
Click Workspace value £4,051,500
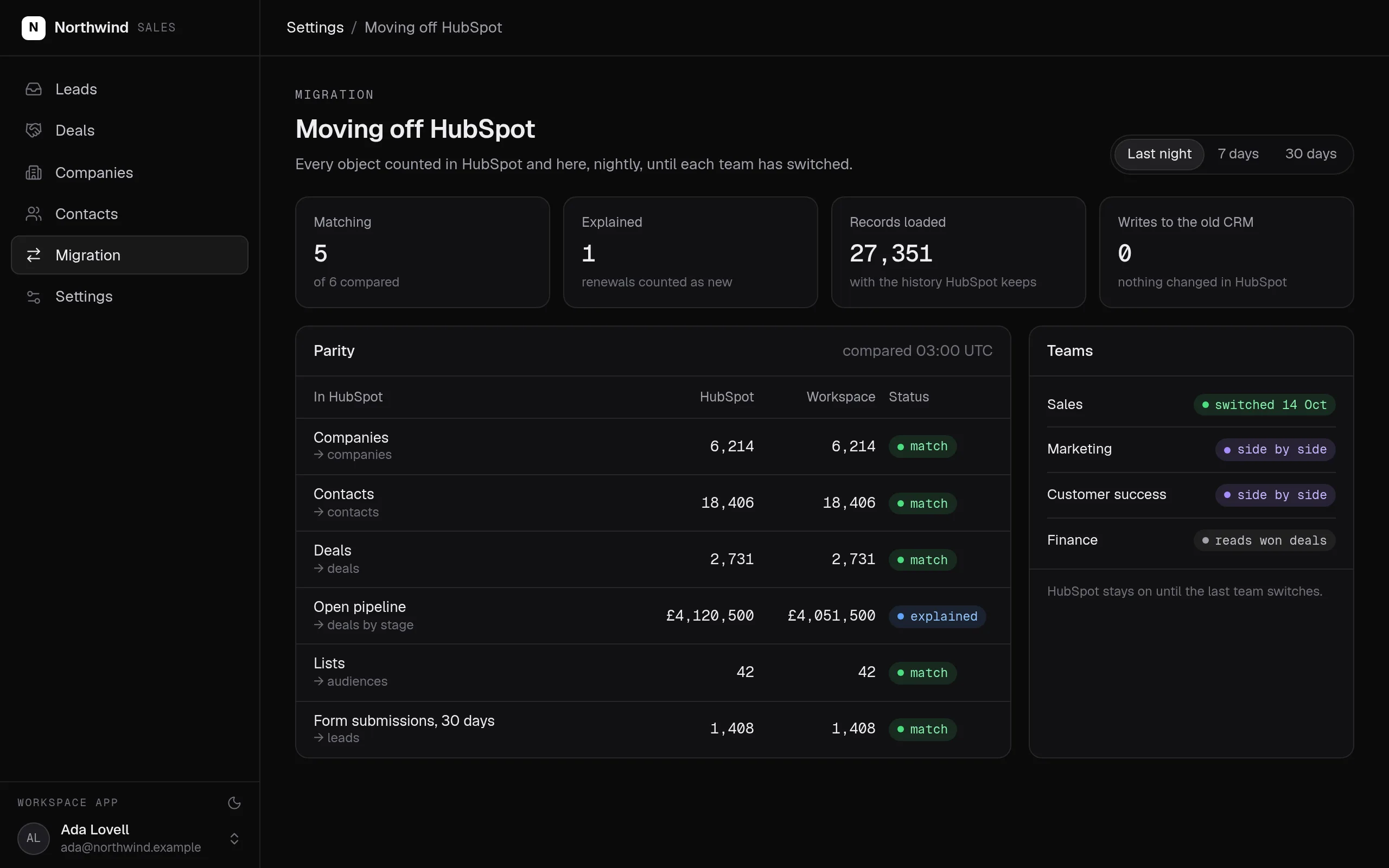[831, 615]
